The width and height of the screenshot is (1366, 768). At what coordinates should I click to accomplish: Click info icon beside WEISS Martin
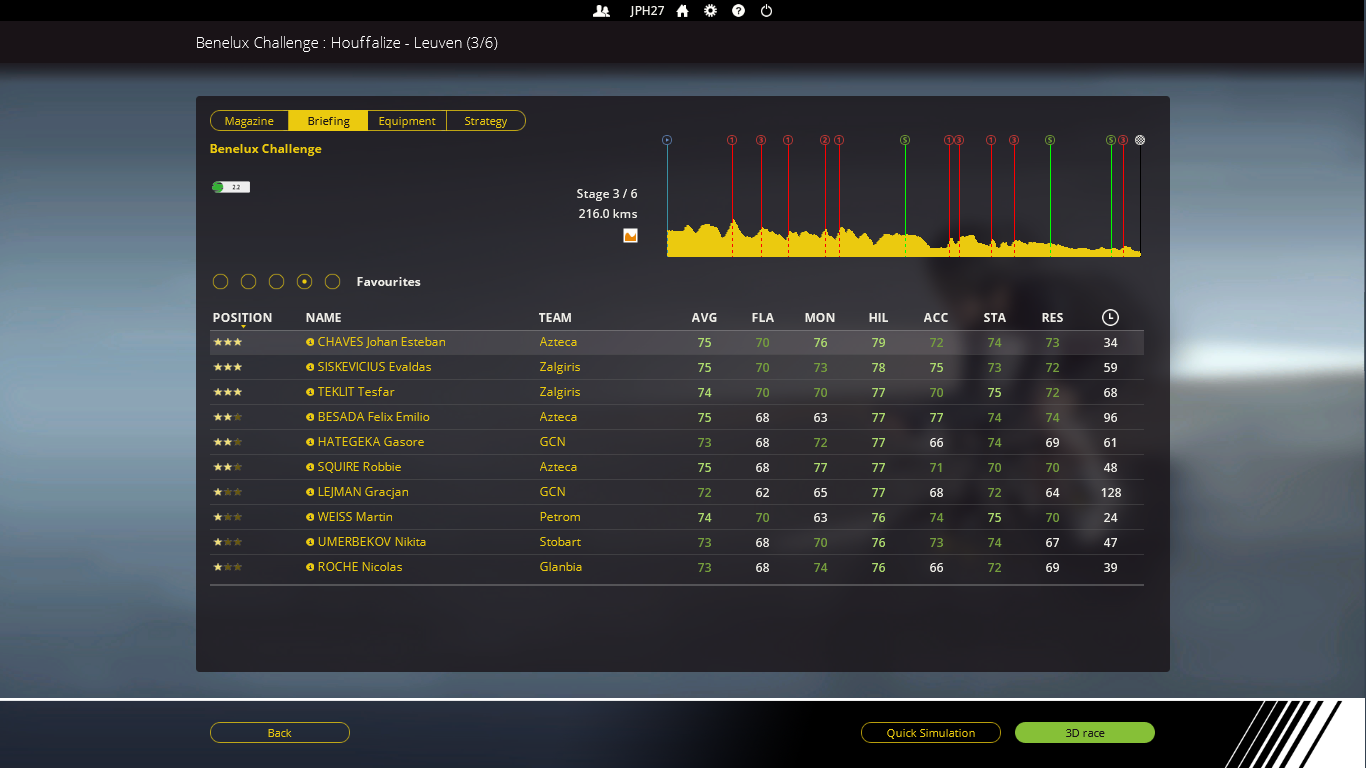pyautogui.click(x=310, y=517)
